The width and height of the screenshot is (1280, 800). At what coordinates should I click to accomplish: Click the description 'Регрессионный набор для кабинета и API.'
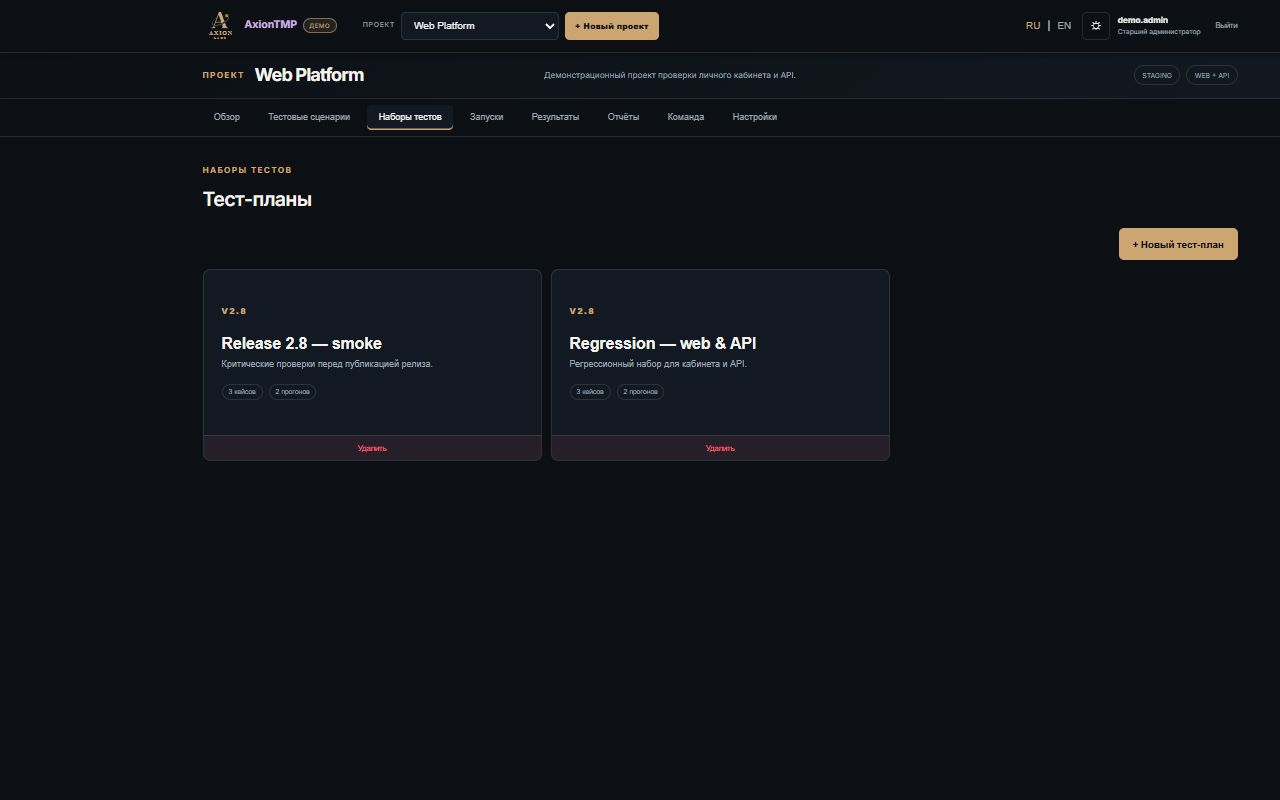coord(658,364)
